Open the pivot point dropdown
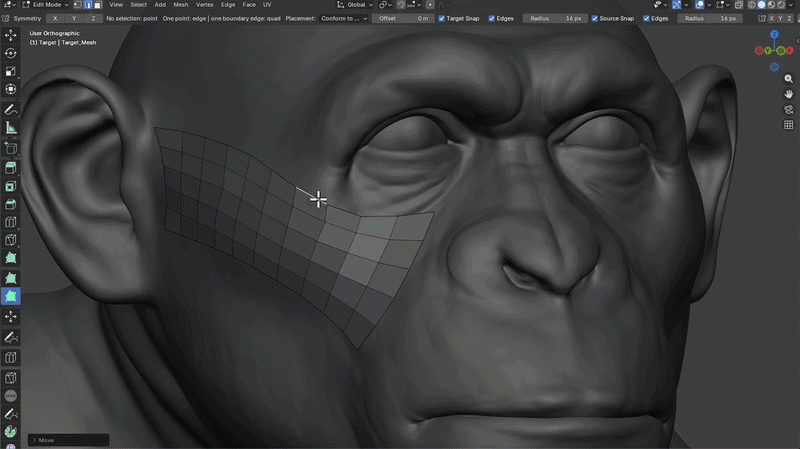The image size is (800, 449). coord(385,5)
